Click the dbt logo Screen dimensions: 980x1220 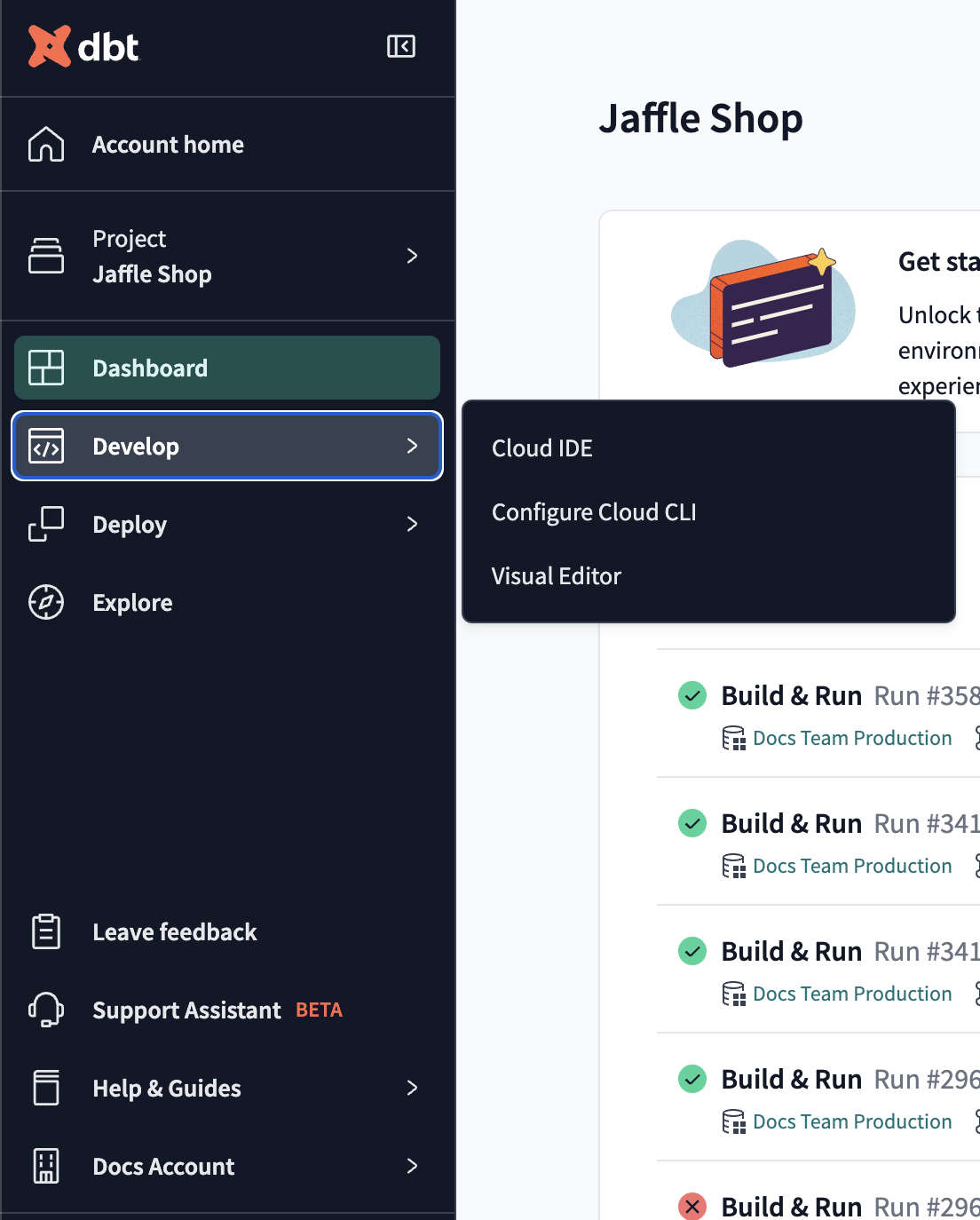click(x=84, y=46)
